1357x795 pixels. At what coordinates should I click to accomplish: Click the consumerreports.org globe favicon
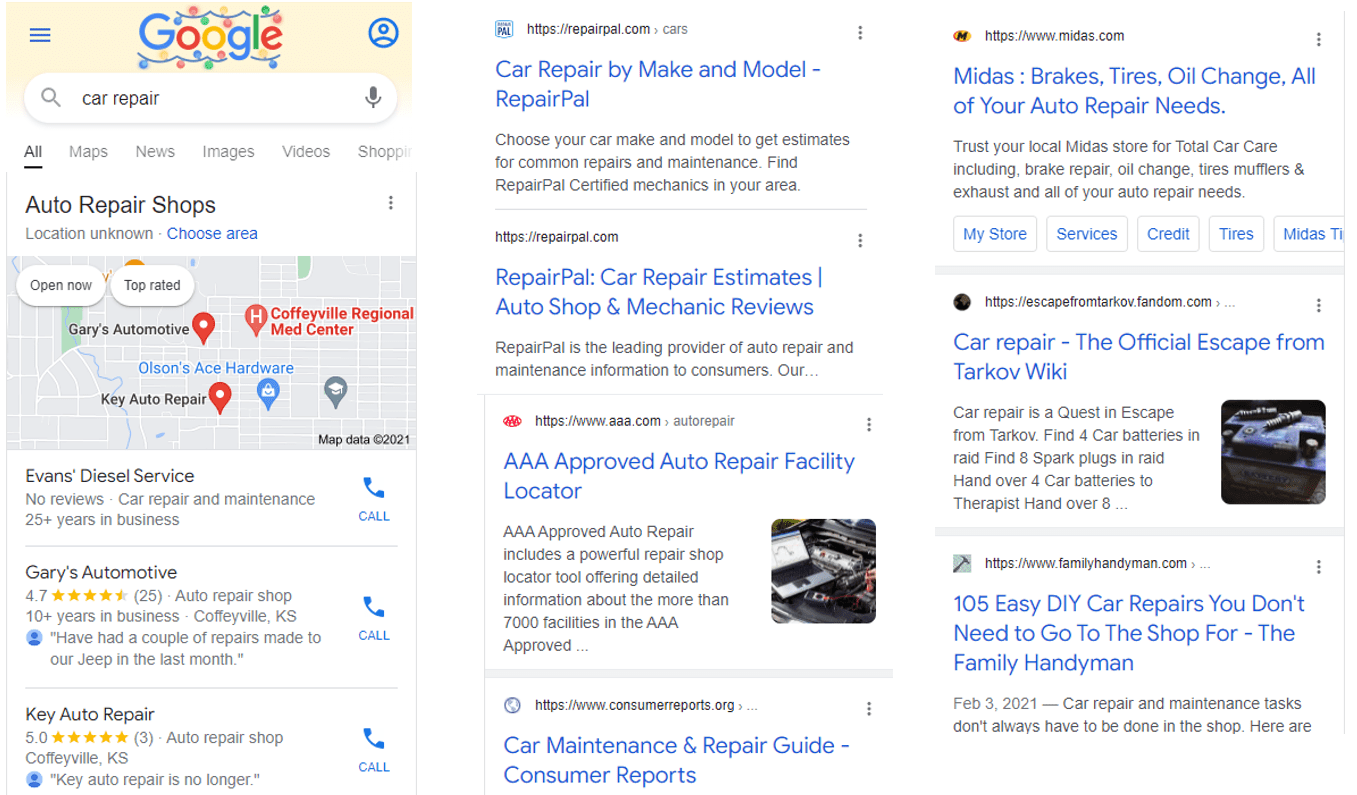pyautogui.click(x=512, y=705)
